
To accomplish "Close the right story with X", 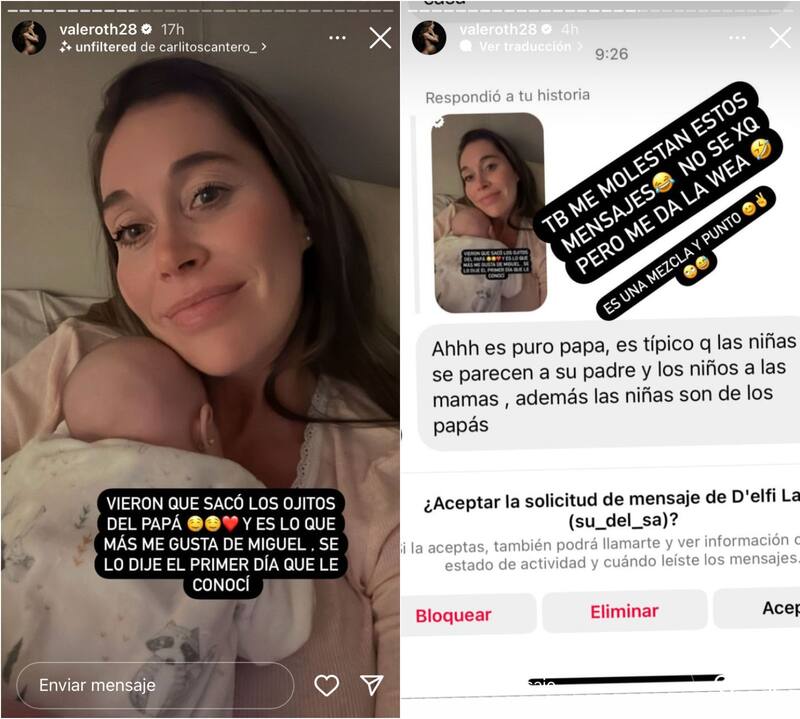I will pos(780,38).
